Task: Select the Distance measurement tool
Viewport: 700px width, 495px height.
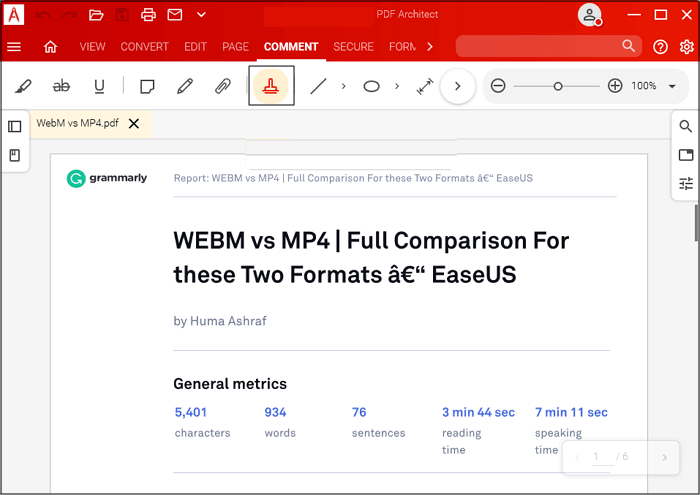Action: click(425, 86)
